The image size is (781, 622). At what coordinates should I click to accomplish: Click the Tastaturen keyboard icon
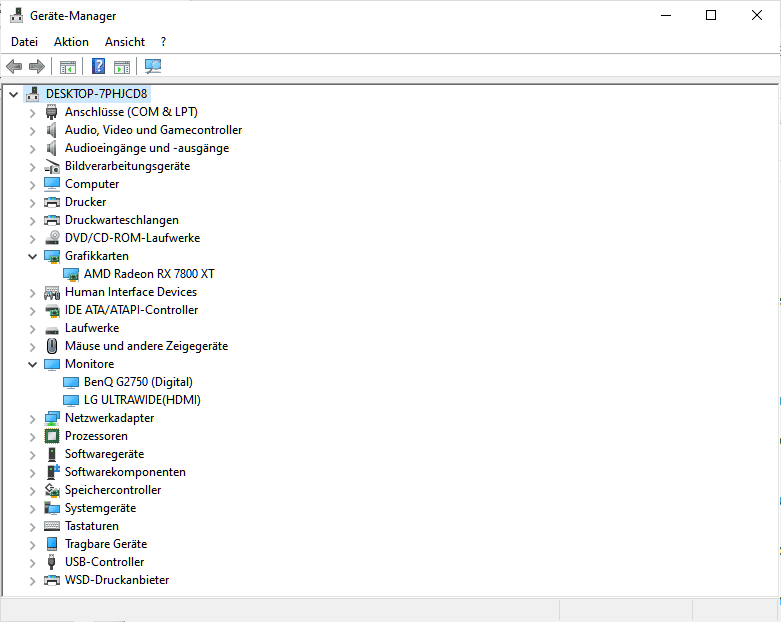point(52,526)
